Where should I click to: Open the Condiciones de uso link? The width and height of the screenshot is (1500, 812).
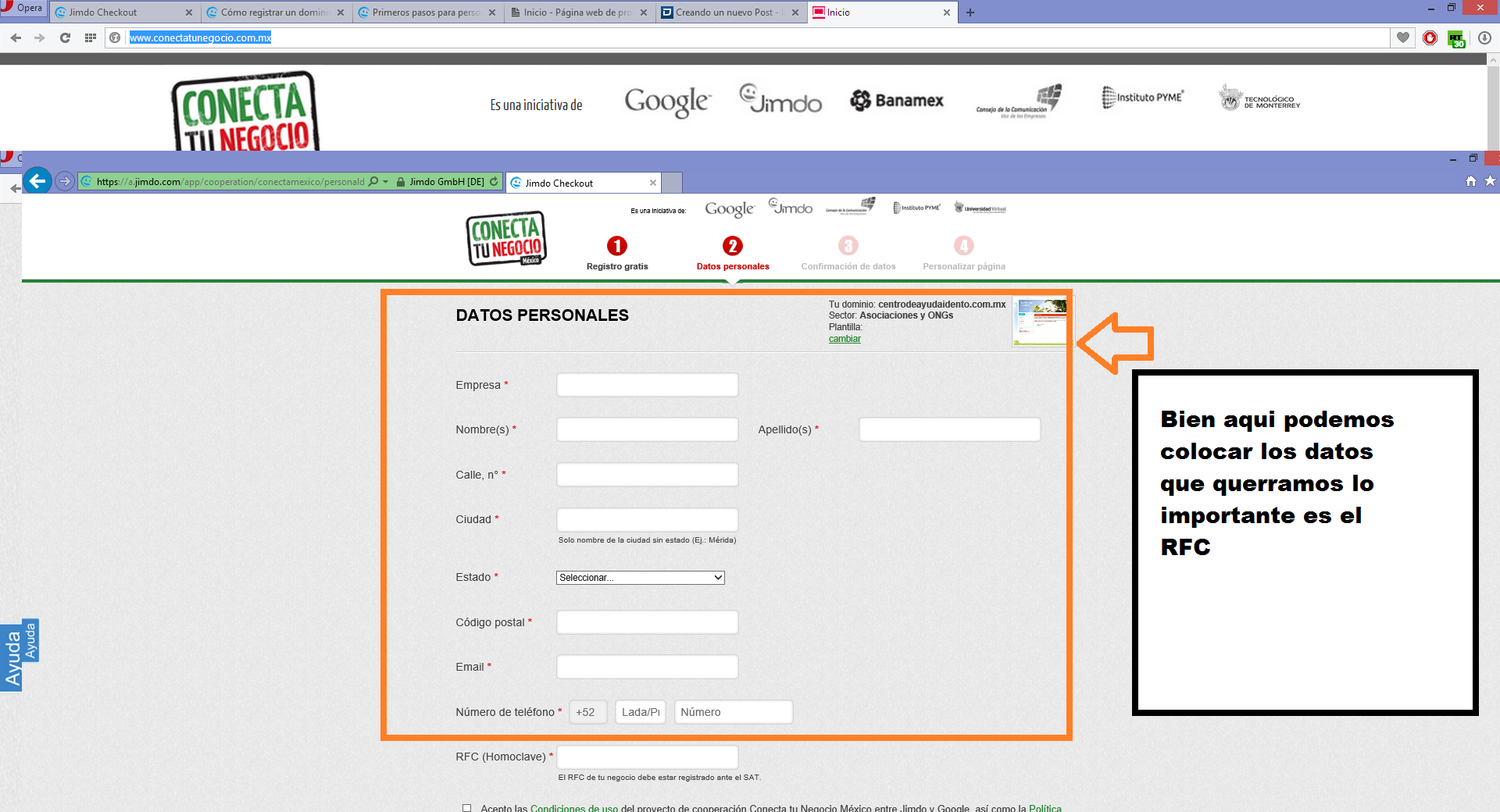(574, 808)
